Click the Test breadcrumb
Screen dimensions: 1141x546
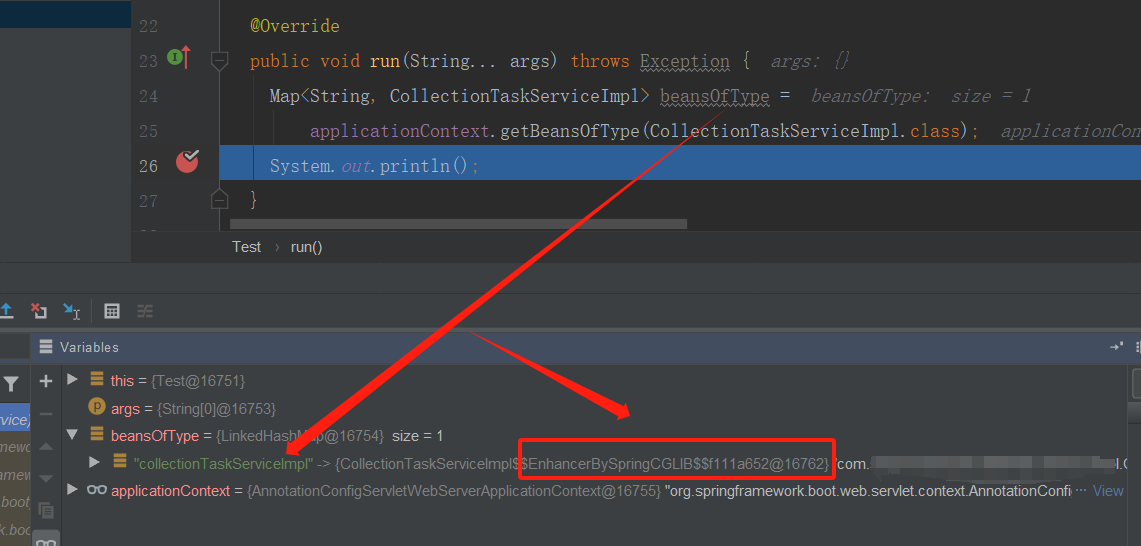point(246,247)
